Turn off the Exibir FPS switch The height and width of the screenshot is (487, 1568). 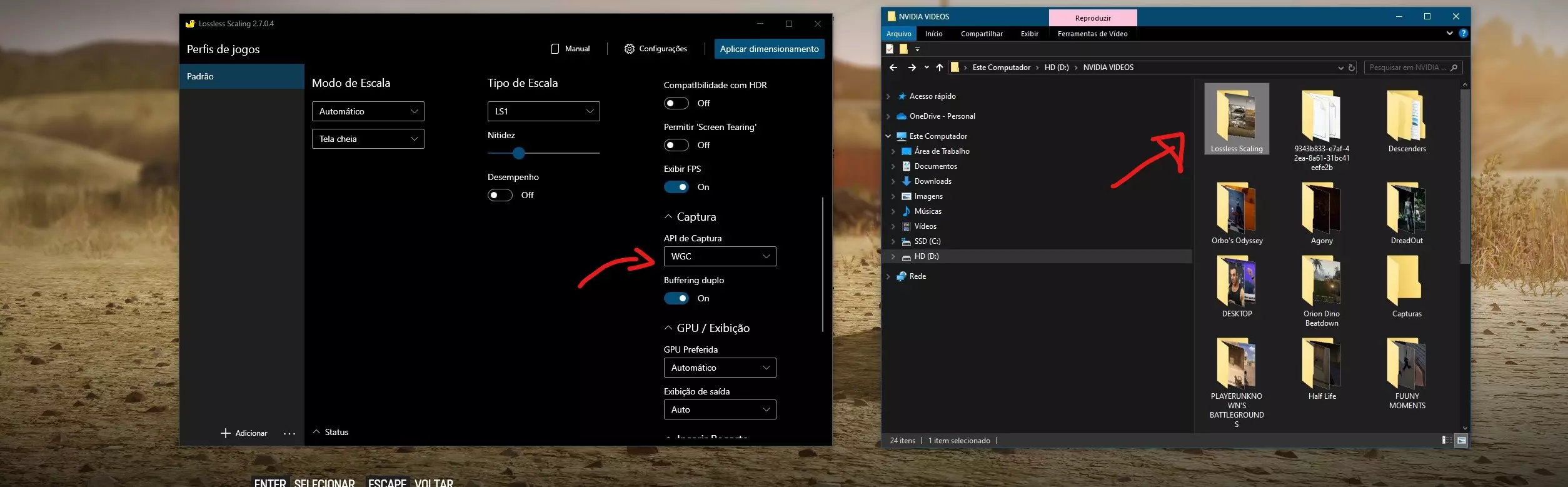(676, 187)
